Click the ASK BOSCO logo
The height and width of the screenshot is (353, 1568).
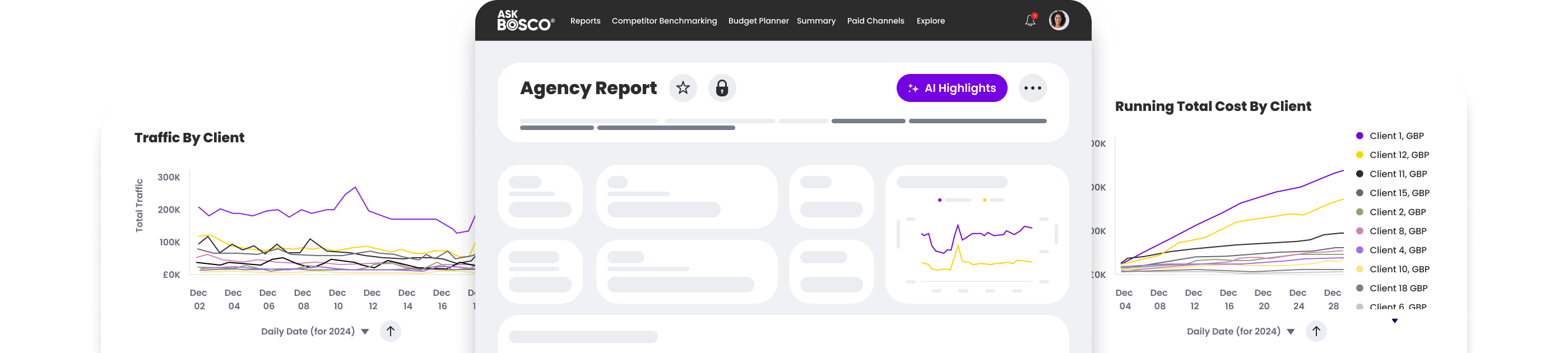coord(525,21)
